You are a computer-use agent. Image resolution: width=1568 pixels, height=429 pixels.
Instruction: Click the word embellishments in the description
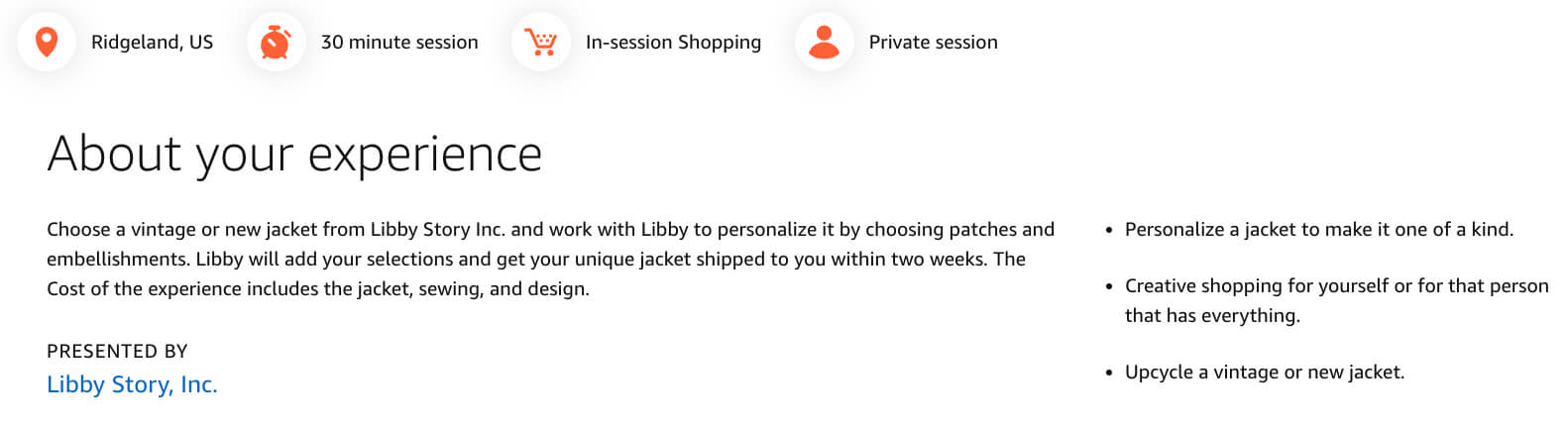pyautogui.click(x=118, y=259)
